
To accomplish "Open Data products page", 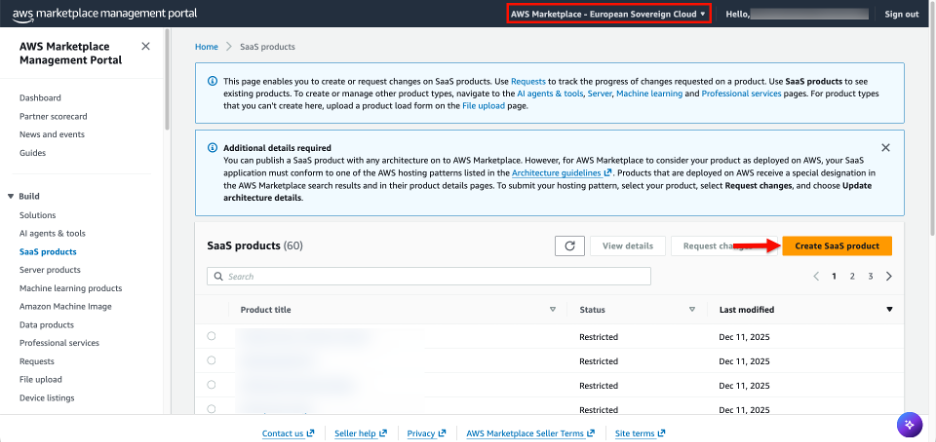I will point(47,325).
